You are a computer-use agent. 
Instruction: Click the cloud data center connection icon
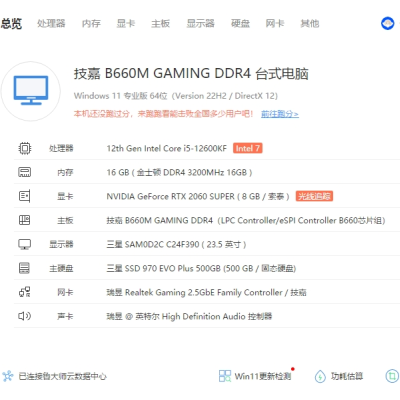(8, 376)
